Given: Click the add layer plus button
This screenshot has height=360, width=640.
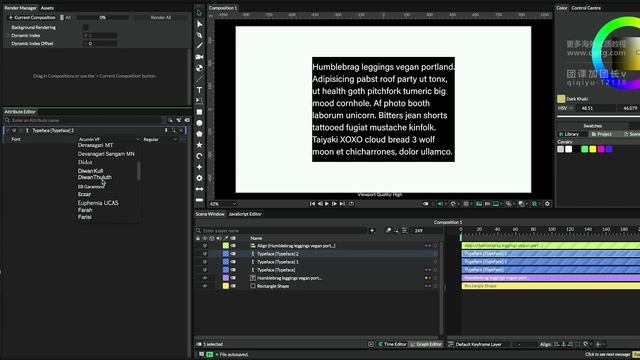Looking at the screenshot, I should (372, 231).
